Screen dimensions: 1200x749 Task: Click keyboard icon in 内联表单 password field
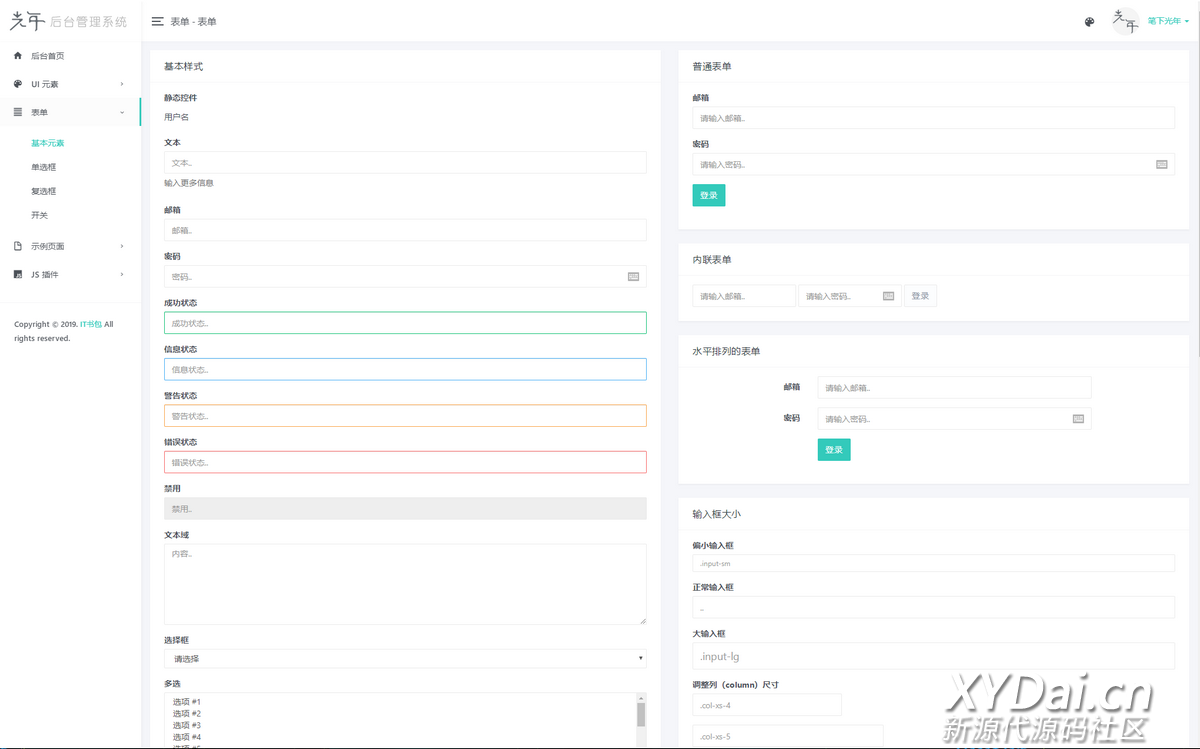(889, 296)
